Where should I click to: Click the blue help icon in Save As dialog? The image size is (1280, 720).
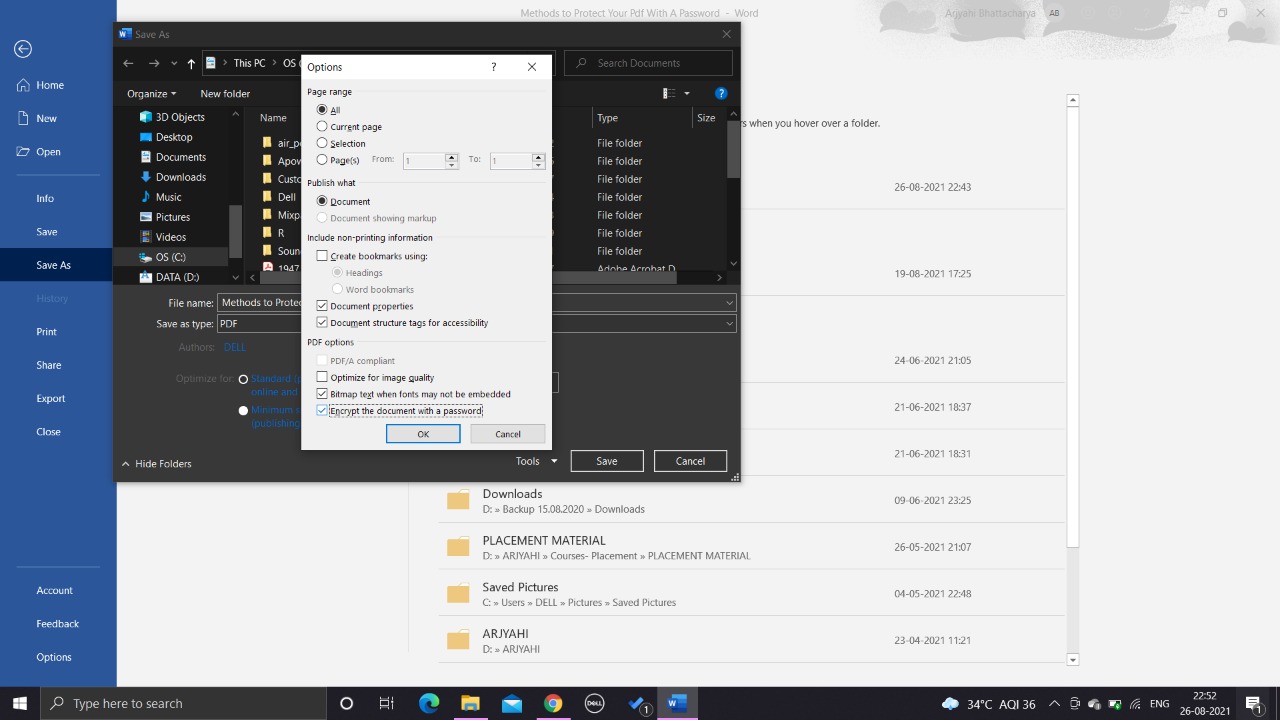tap(721, 93)
